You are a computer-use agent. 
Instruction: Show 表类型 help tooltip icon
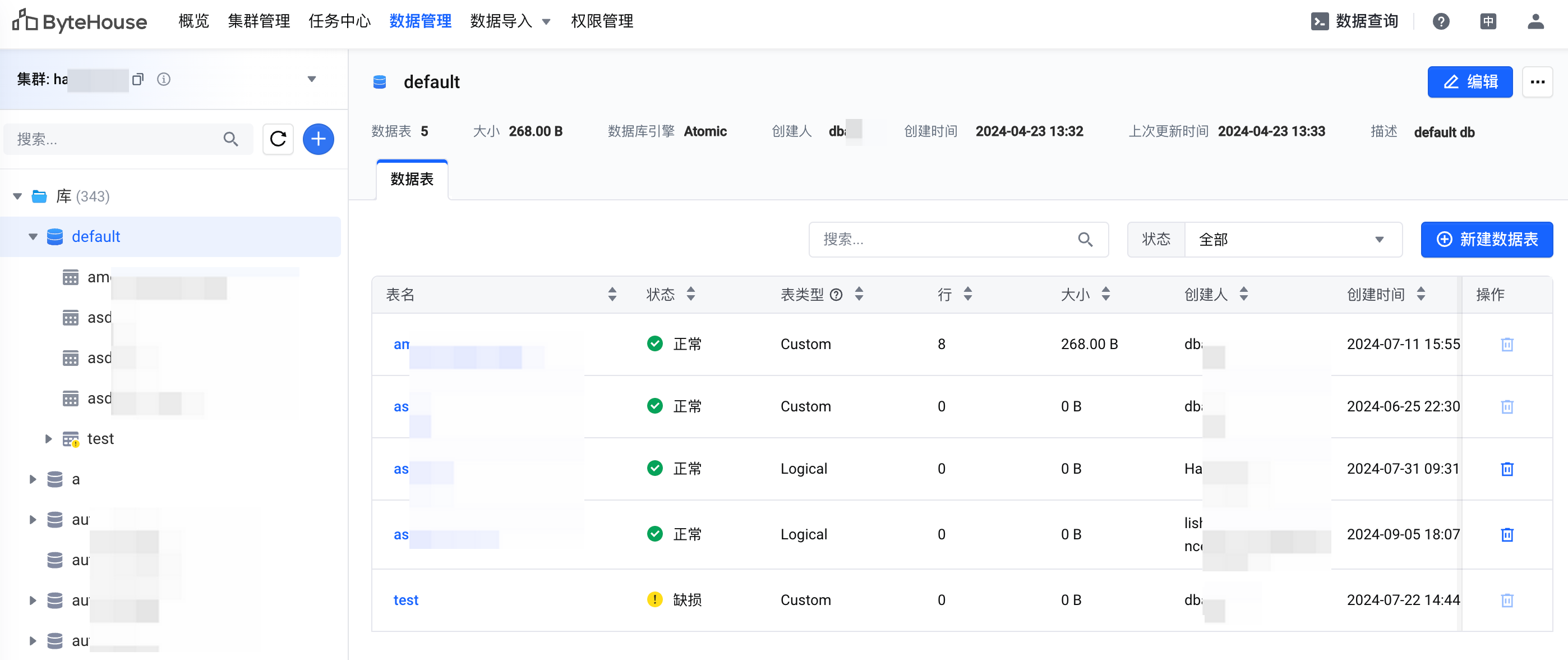pos(836,295)
